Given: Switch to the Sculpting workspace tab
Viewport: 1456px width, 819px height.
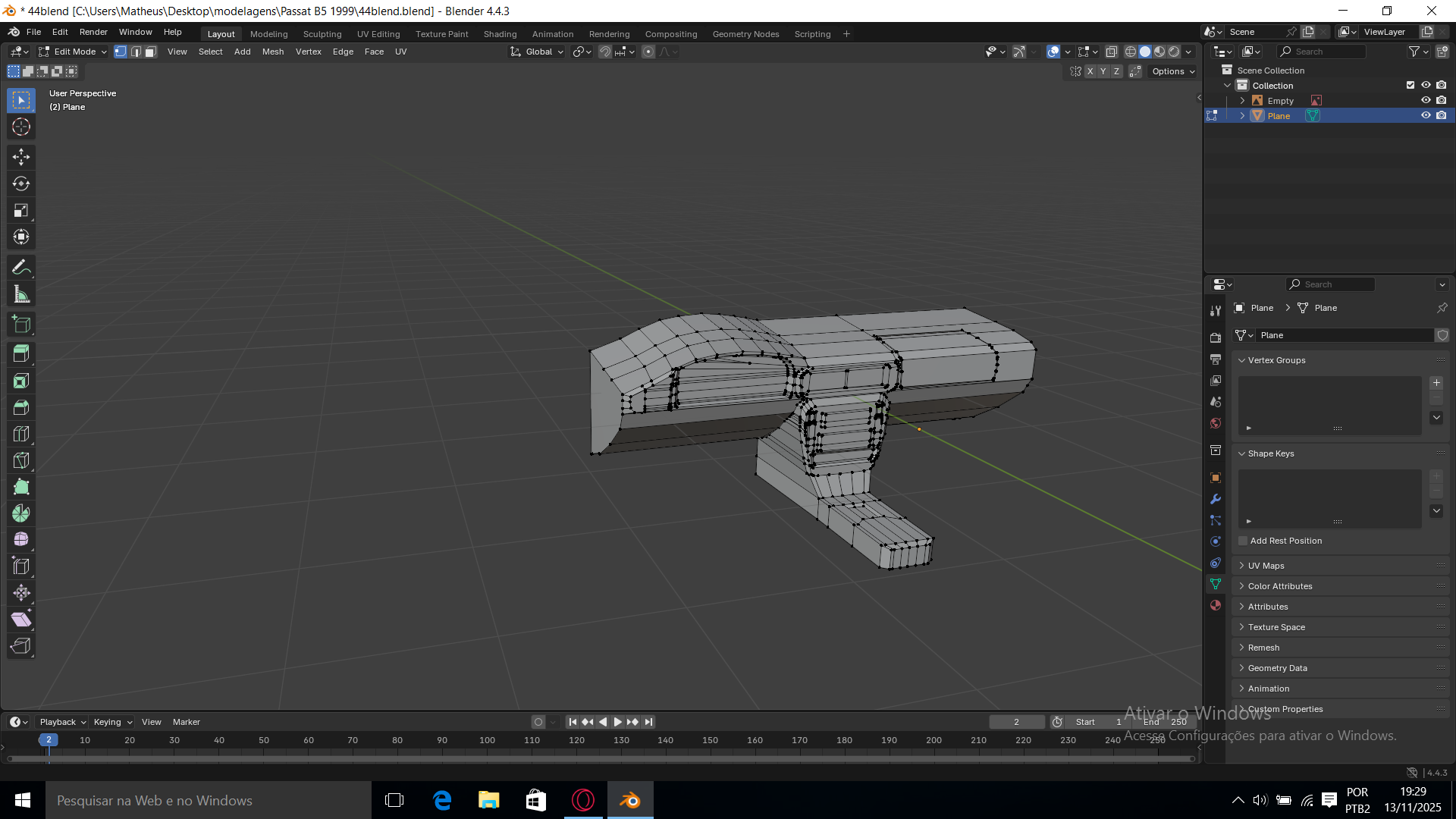Looking at the screenshot, I should [322, 34].
